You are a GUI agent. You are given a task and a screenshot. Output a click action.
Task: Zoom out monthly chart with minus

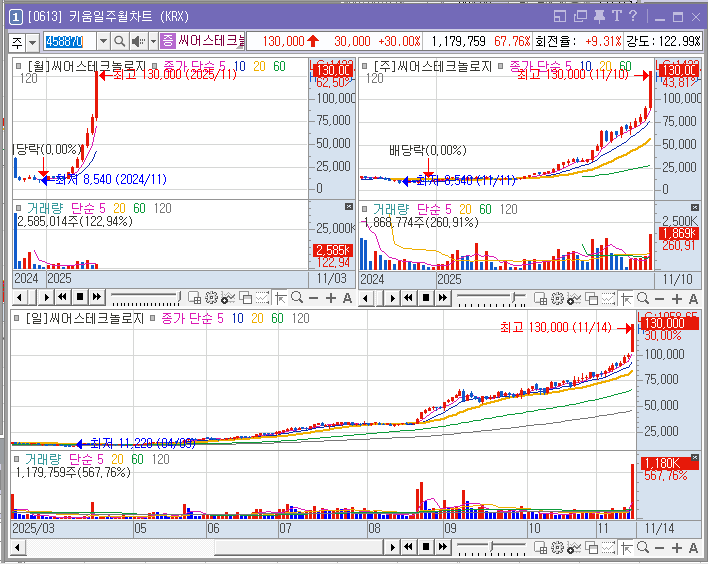tap(313, 298)
